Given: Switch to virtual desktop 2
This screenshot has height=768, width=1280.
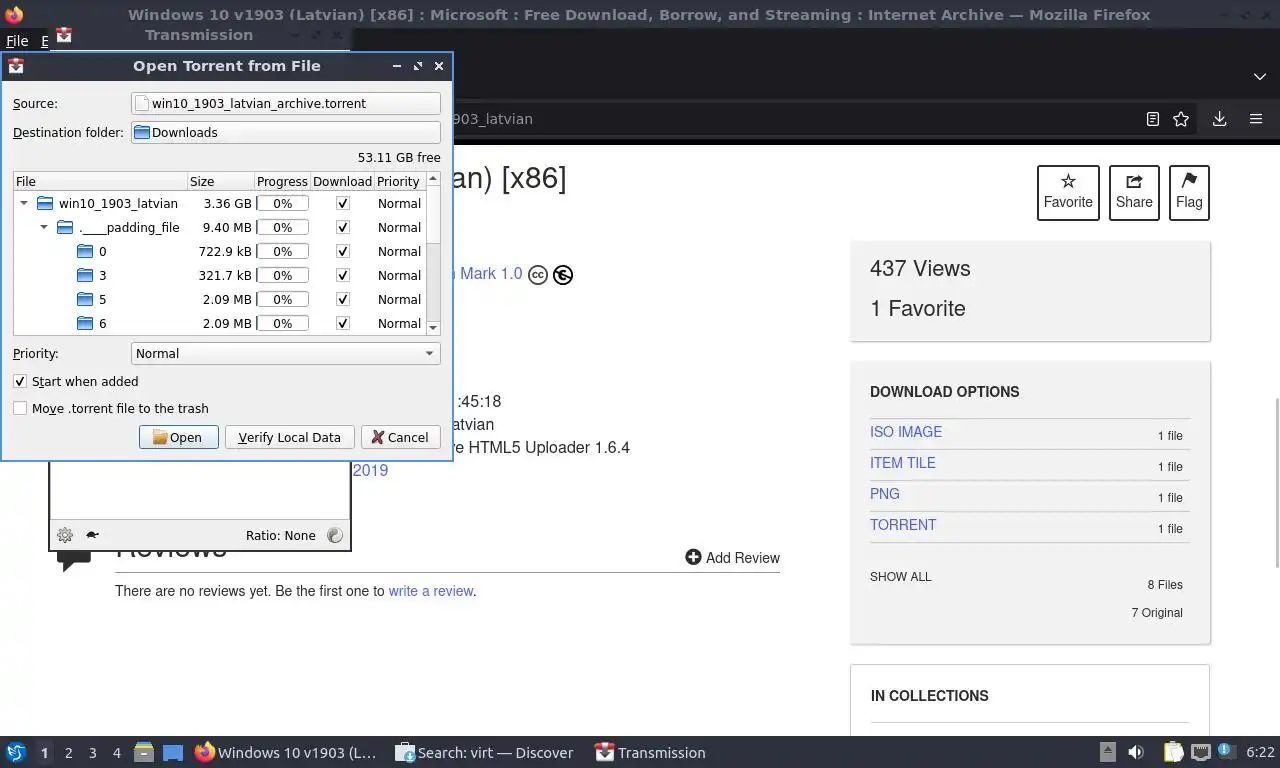Looking at the screenshot, I should pos(68,753).
